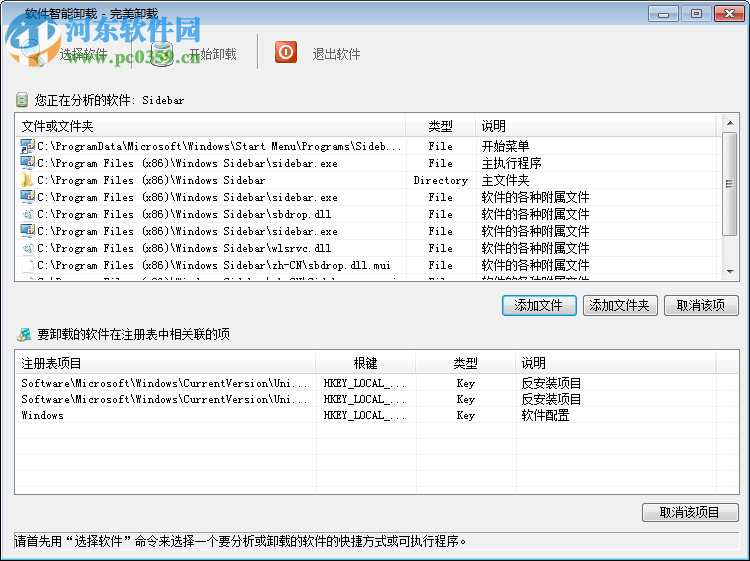Image resolution: width=750 pixels, height=561 pixels.
Task: Click the file list vertical scrollbar thumb
Action: point(730,184)
